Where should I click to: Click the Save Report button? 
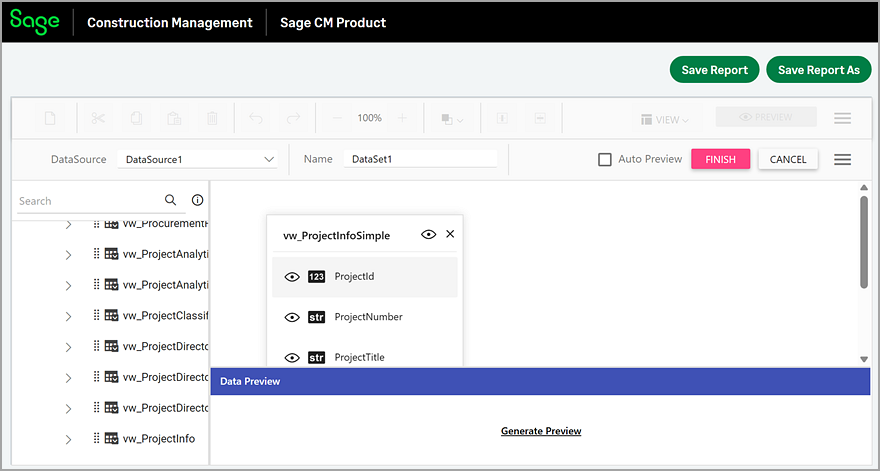714,70
